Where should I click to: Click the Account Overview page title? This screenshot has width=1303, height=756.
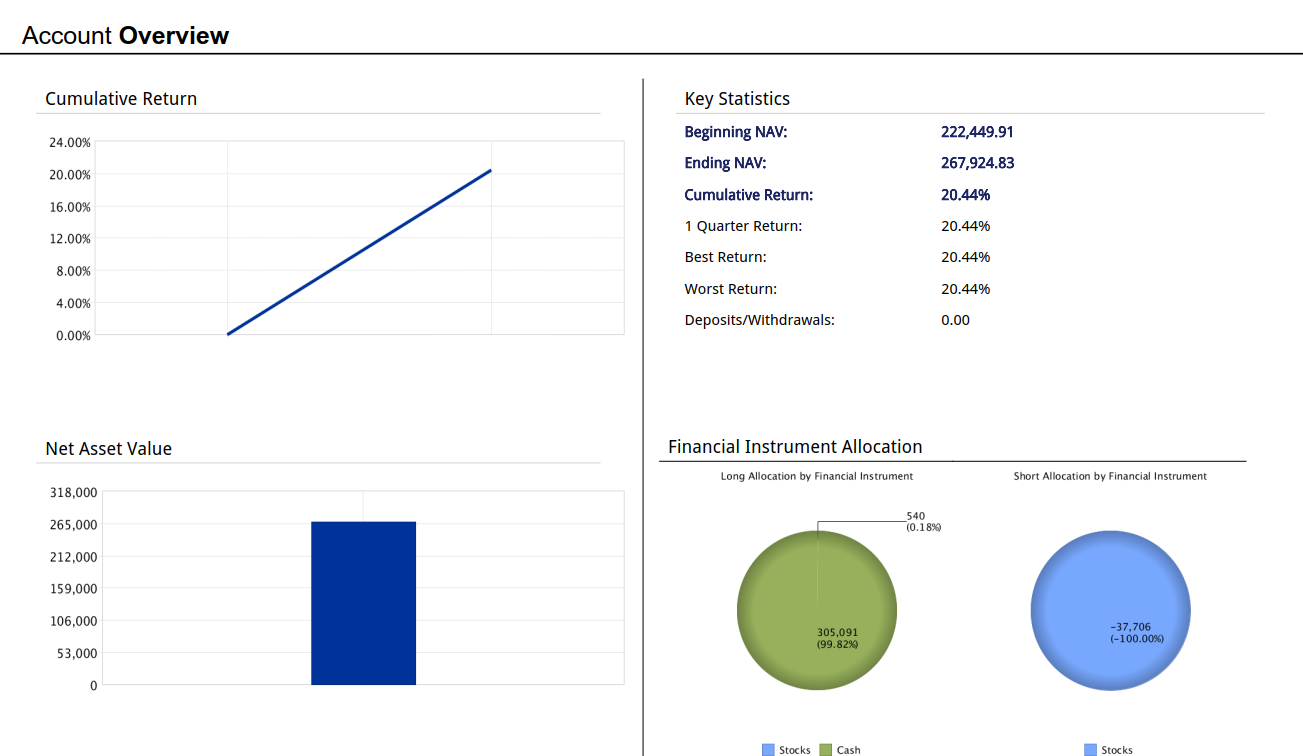pos(125,36)
